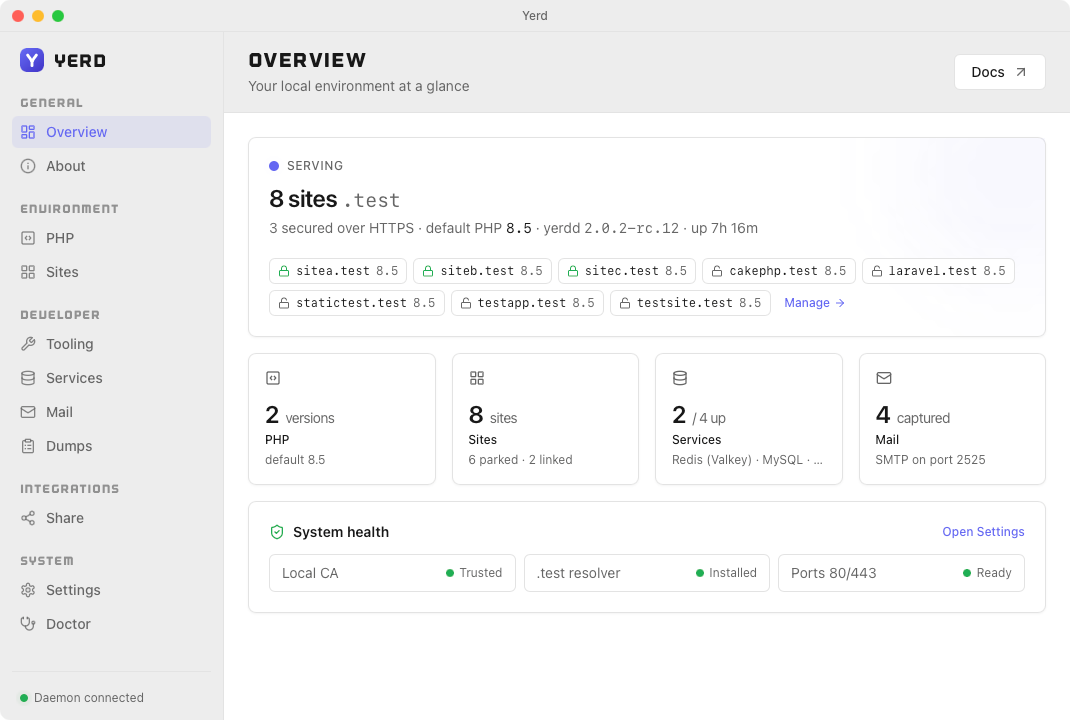Image resolution: width=1070 pixels, height=720 pixels.
Task: Click the green Daemon connected status dot
Action: pos(24,697)
